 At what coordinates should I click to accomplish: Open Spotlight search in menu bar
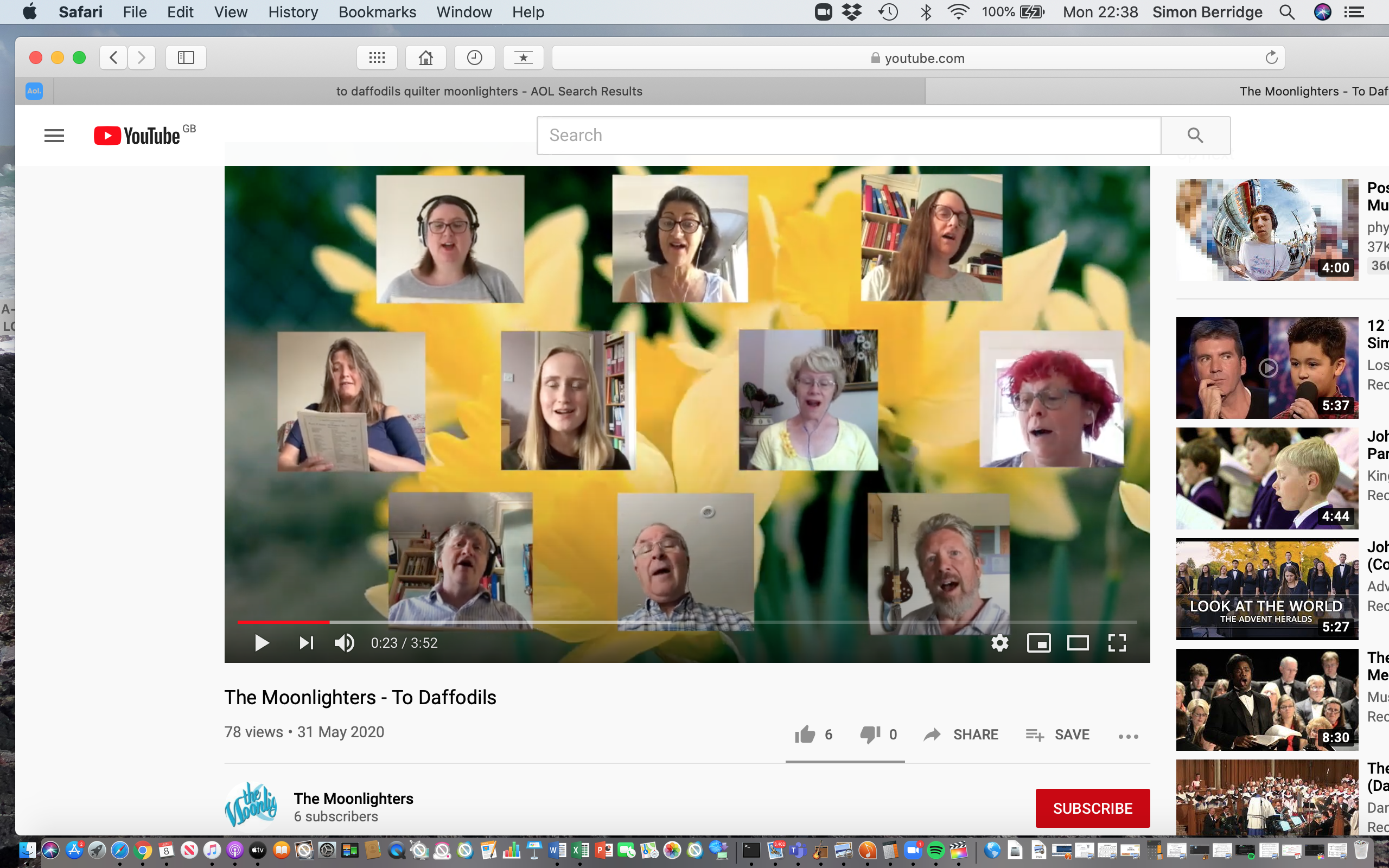1287,12
